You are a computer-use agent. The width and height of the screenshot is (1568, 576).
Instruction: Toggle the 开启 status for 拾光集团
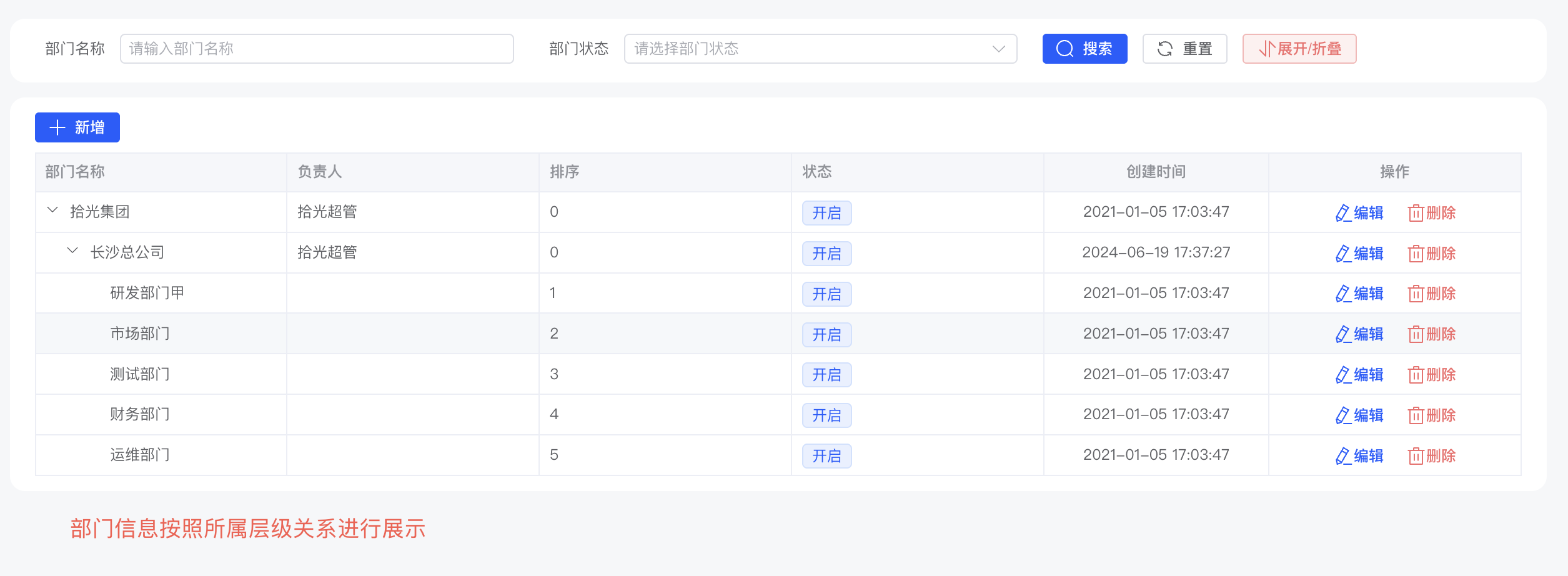[826, 213]
